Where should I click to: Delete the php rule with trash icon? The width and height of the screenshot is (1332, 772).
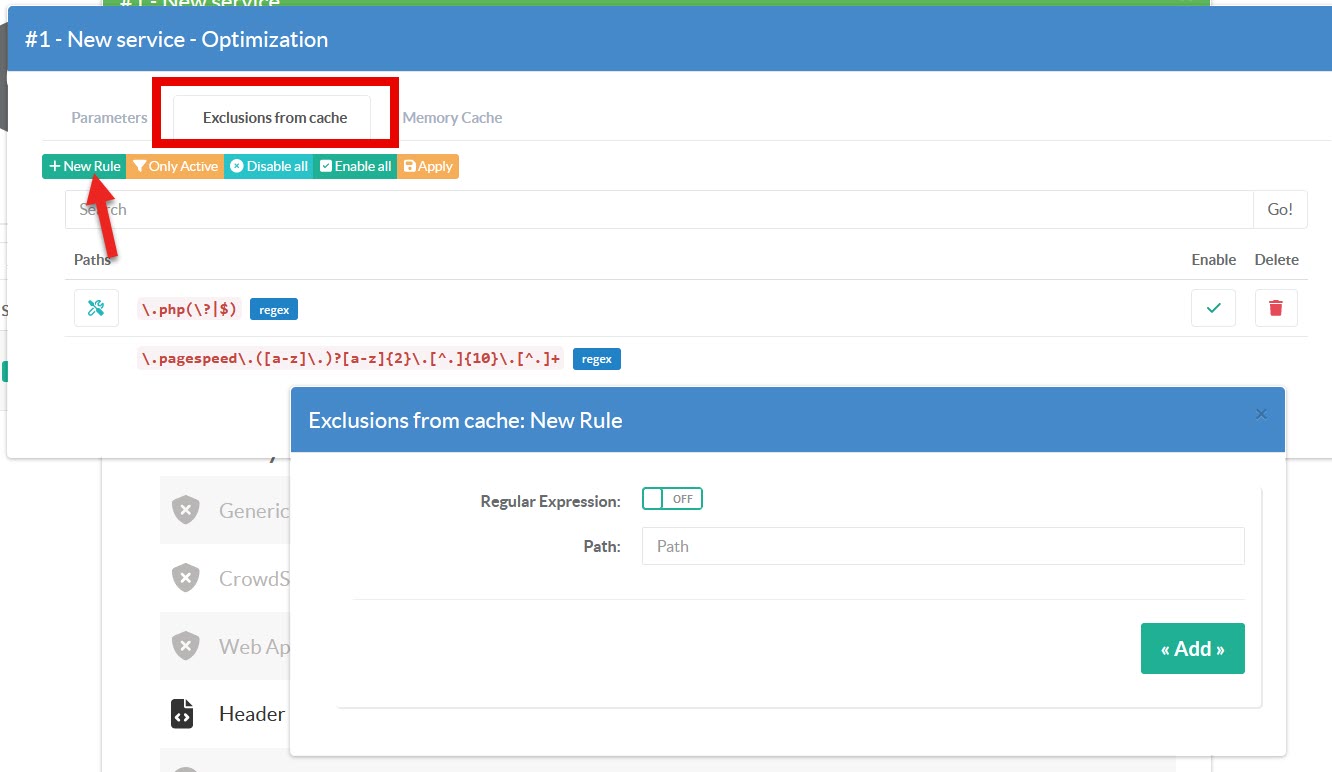pos(1275,308)
